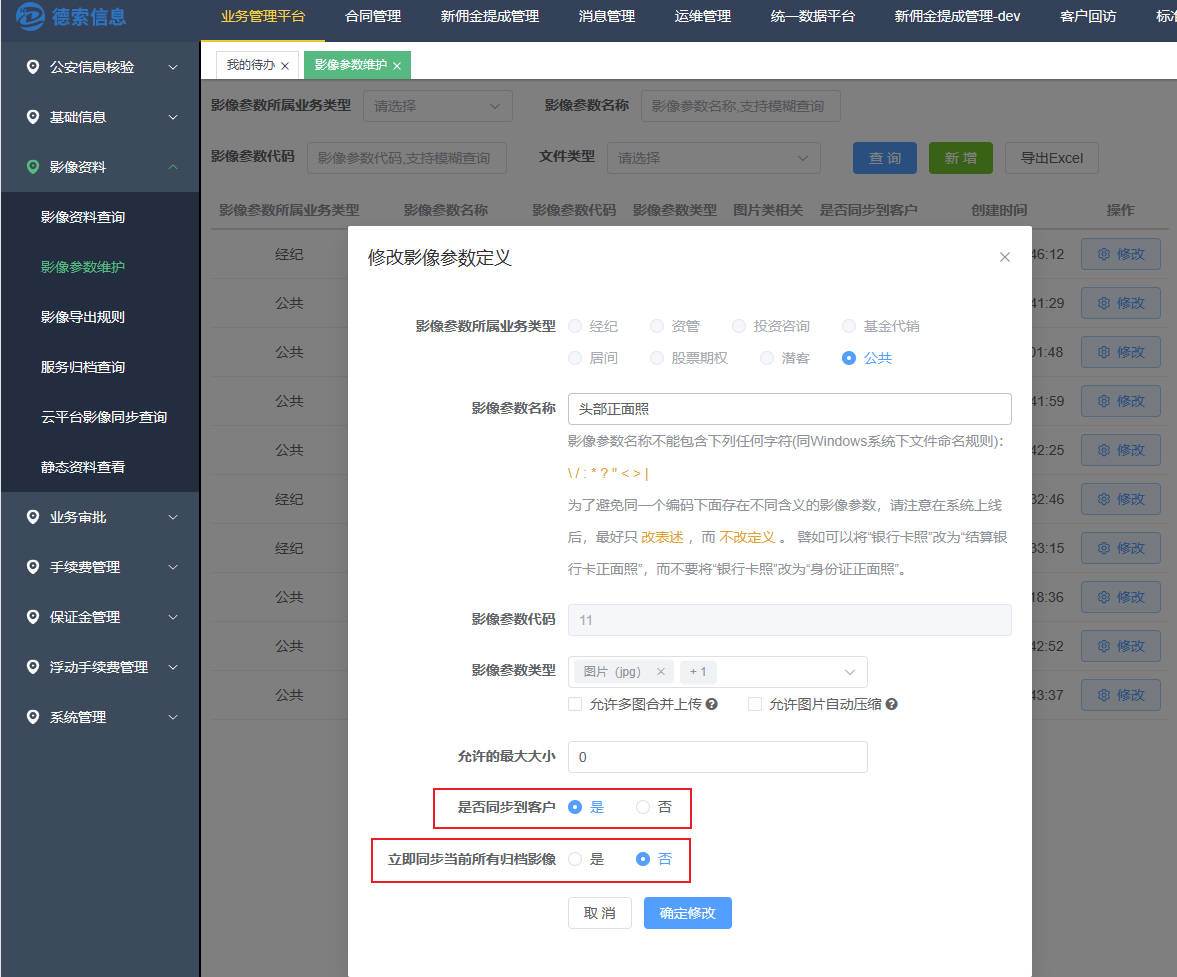The height and width of the screenshot is (977, 1177).
Task: Click the 确定修改 button
Action: point(688,913)
